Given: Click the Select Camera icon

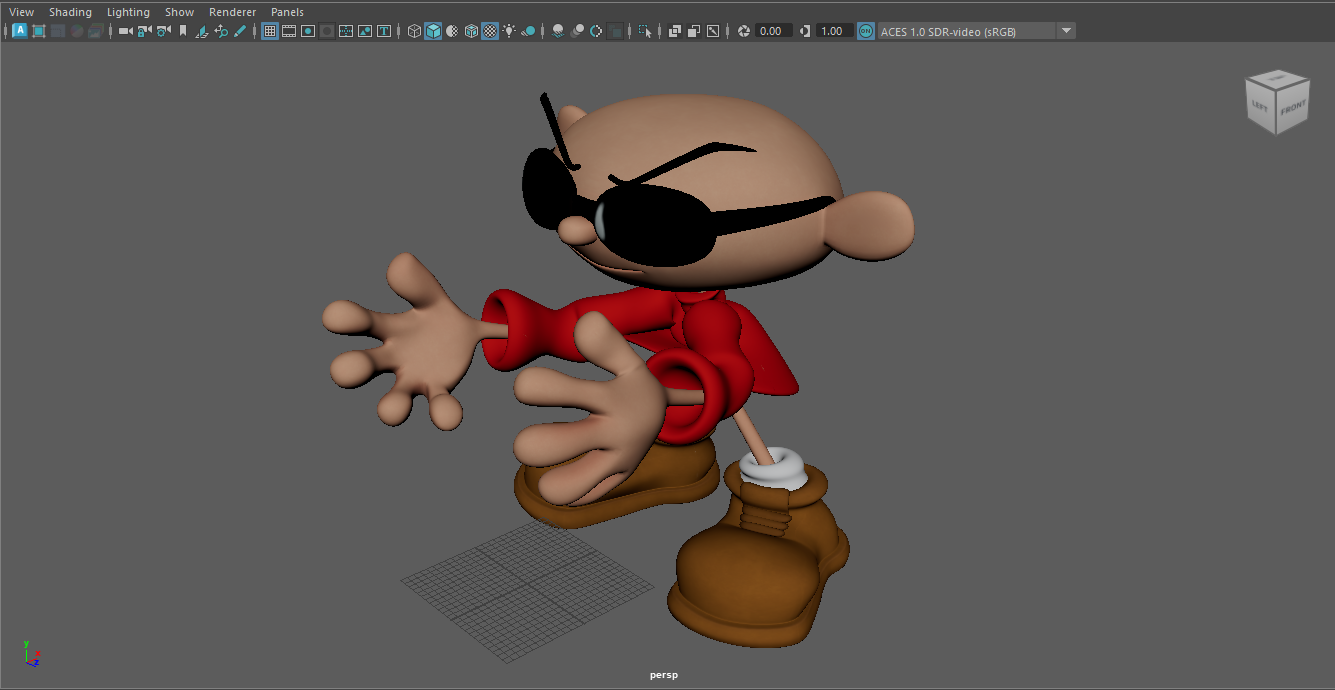Looking at the screenshot, I should pos(125,31).
